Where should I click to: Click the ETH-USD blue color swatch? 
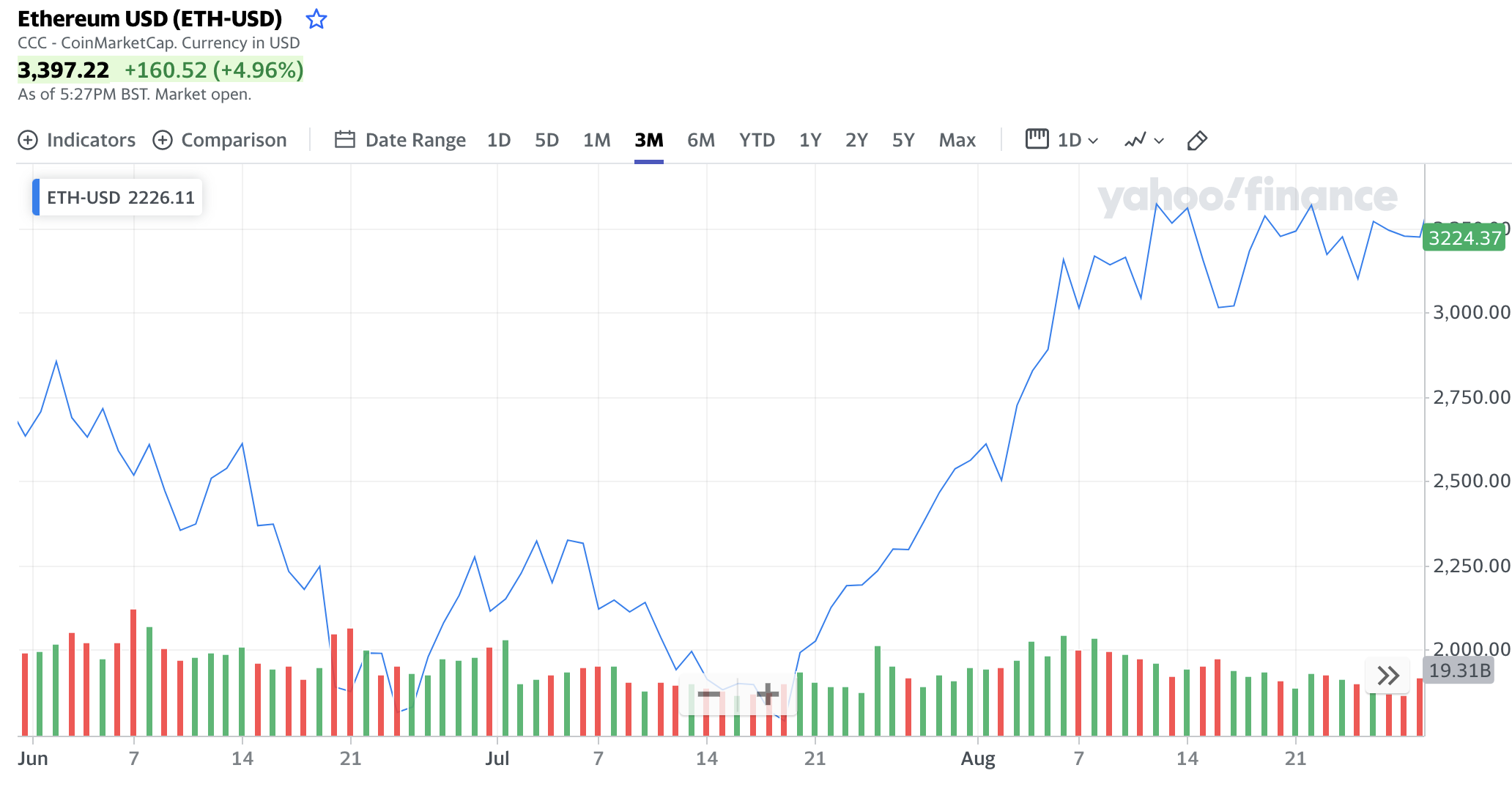36,197
